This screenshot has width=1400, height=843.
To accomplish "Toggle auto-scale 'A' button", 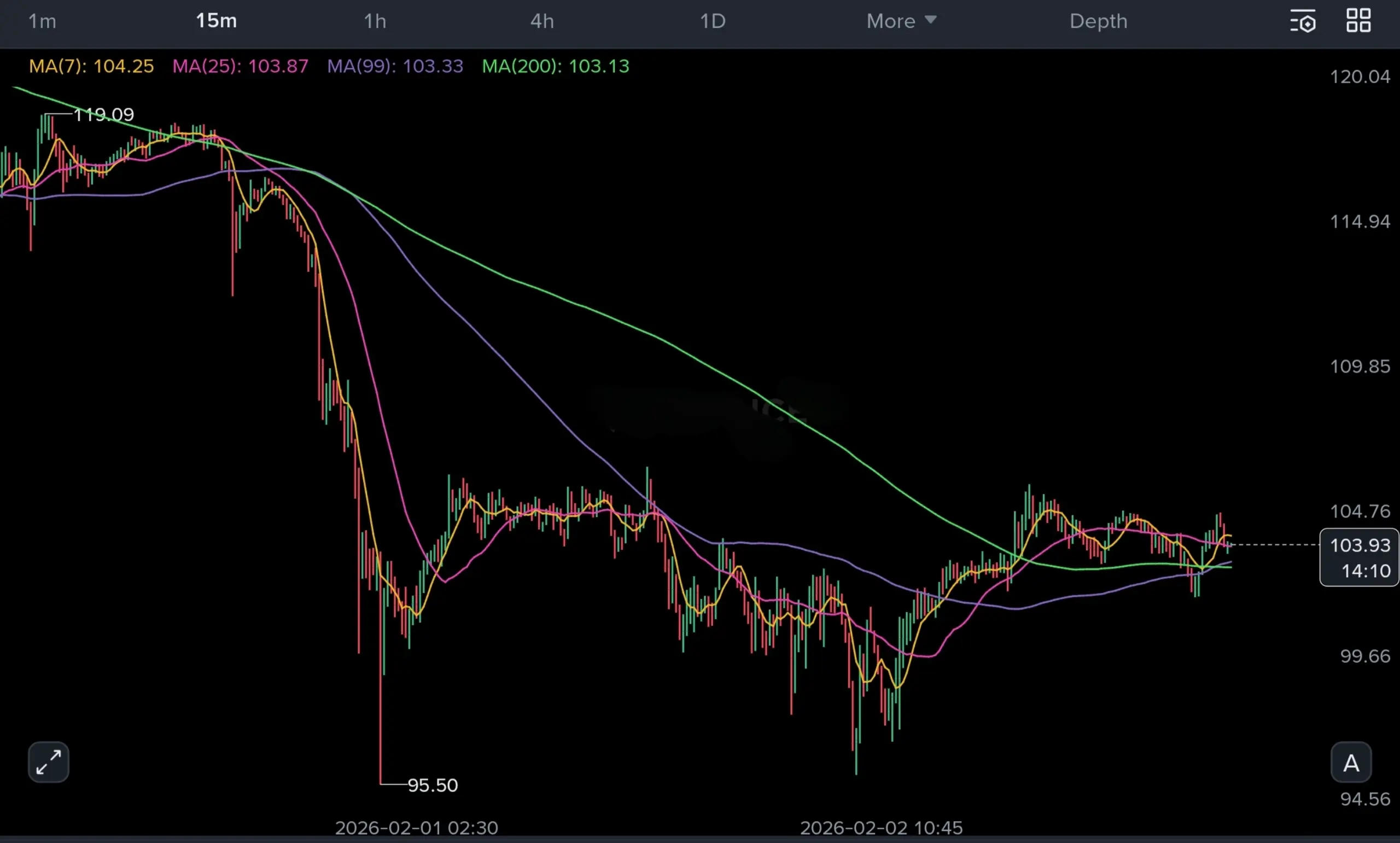I will coord(1351,763).
